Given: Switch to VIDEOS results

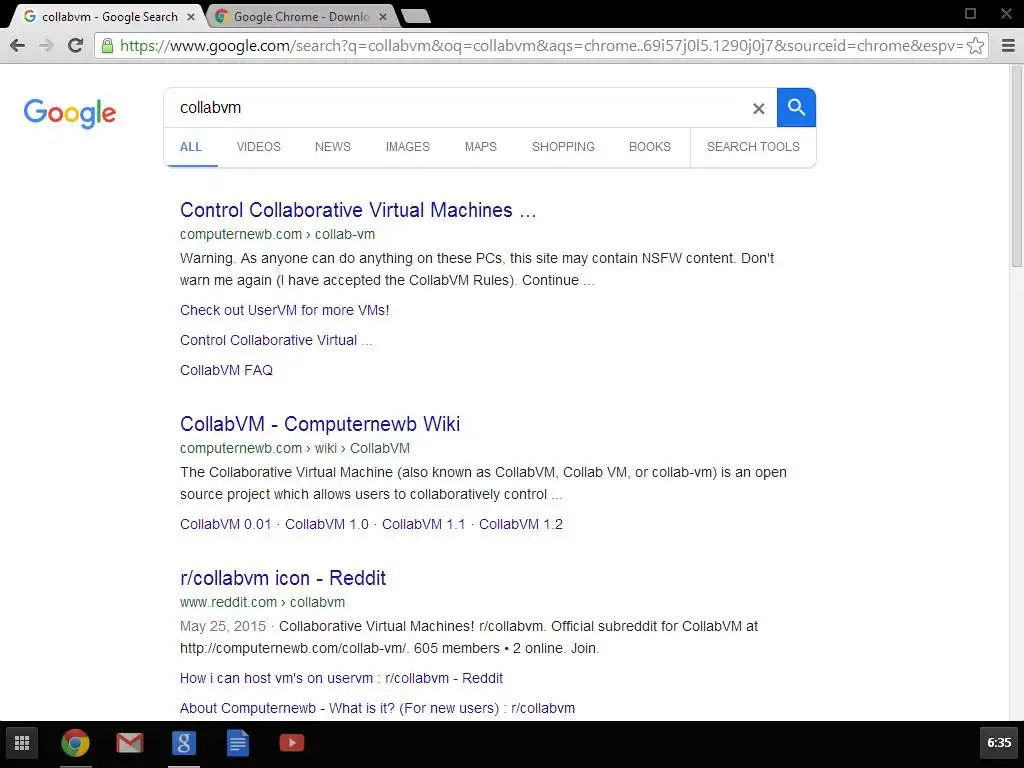Looking at the screenshot, I should pos(259,147).
